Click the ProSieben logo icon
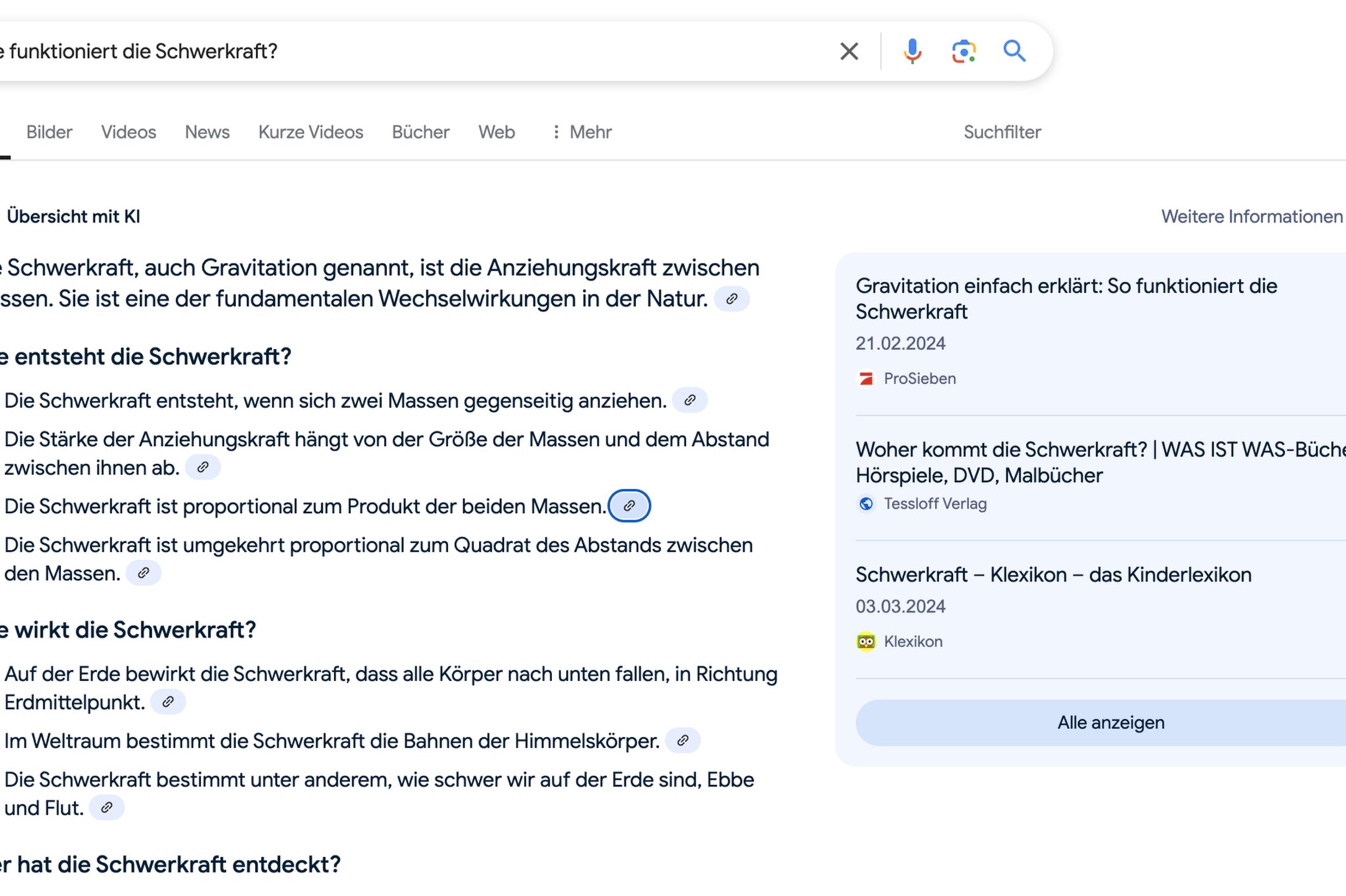This screenshot has width=1346, height=896. tap(866, 378)
